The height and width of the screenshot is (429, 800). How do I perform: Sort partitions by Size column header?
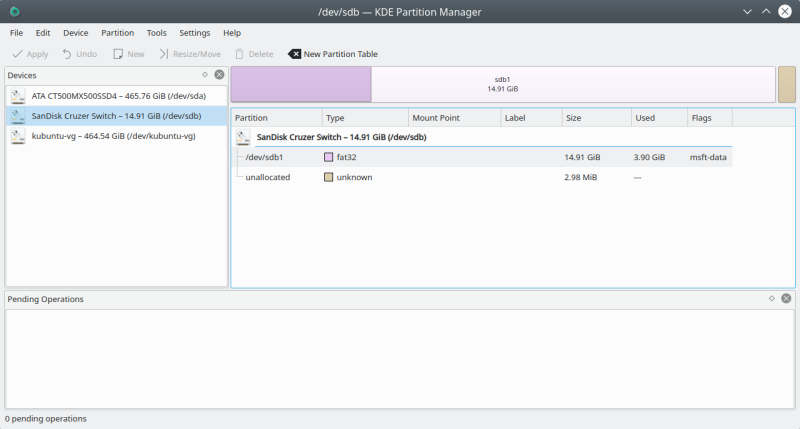pyautogui.click(x=596, y=118)
